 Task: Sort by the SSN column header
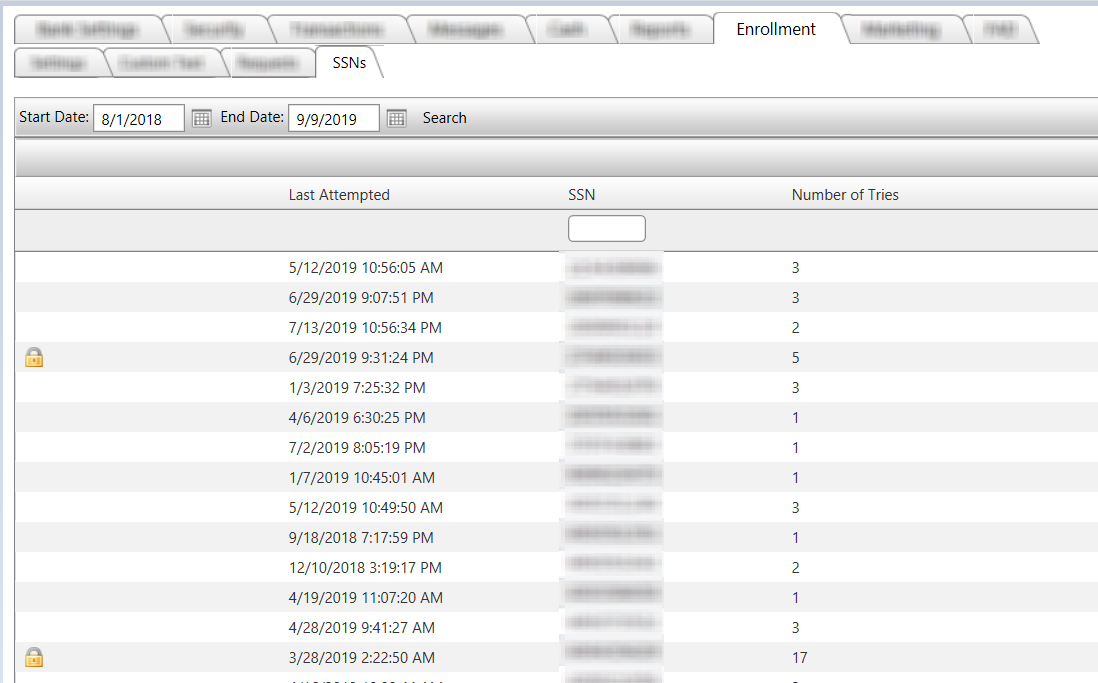pyautogui.click(x=581, y=195)
